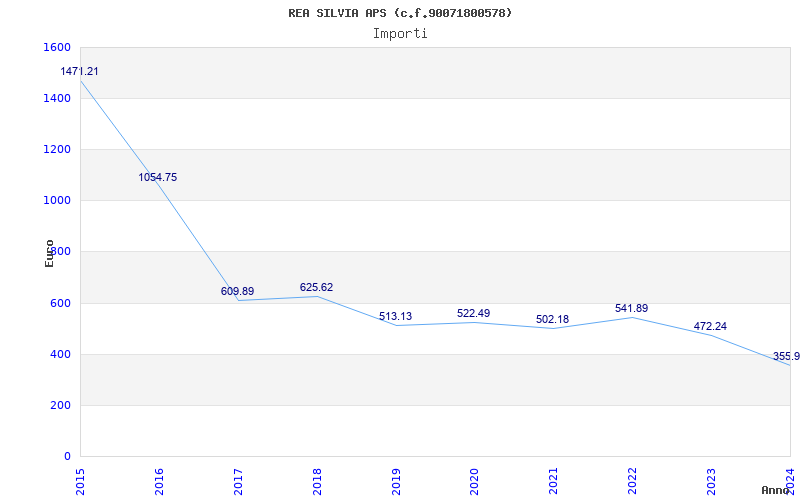
Task: Click the chart title REA SILVIA APS
Action: 400,13
